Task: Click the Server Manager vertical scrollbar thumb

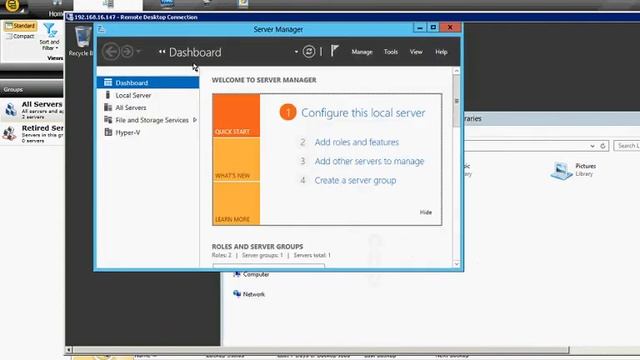Action: (456, 101)
